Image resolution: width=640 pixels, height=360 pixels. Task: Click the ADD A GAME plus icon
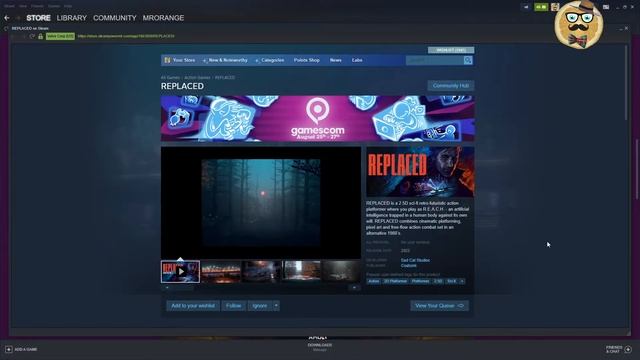9,349
